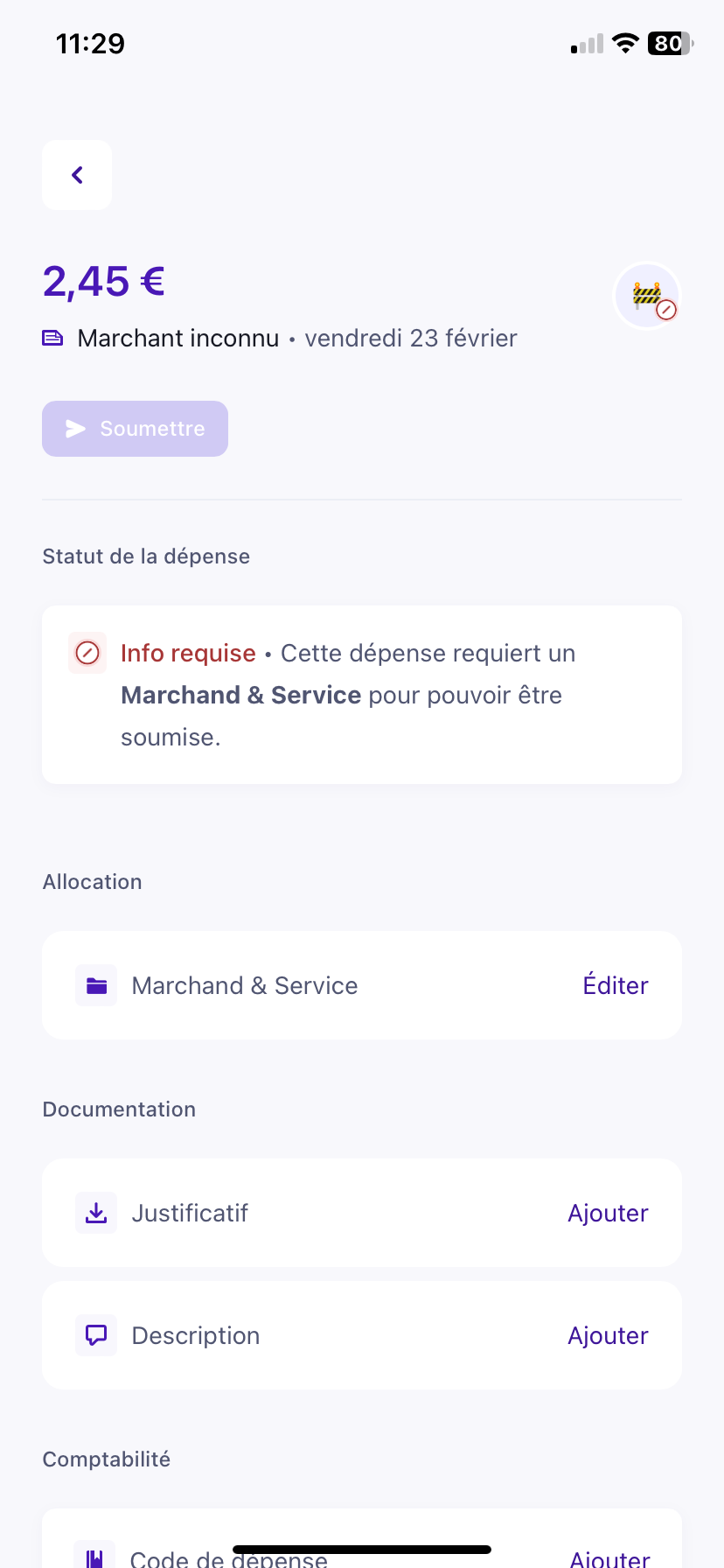Tap the red Info requise warning icon

87,653
